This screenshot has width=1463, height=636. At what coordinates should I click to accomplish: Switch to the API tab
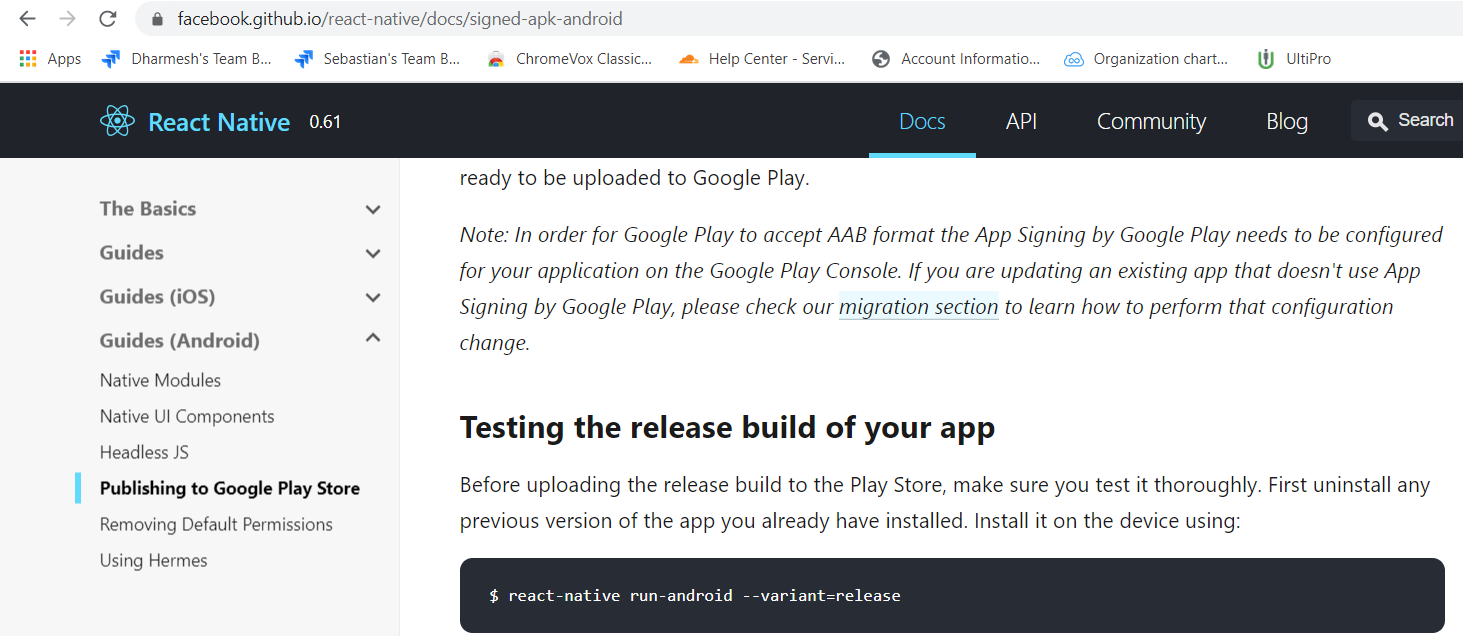point(1021,121)
